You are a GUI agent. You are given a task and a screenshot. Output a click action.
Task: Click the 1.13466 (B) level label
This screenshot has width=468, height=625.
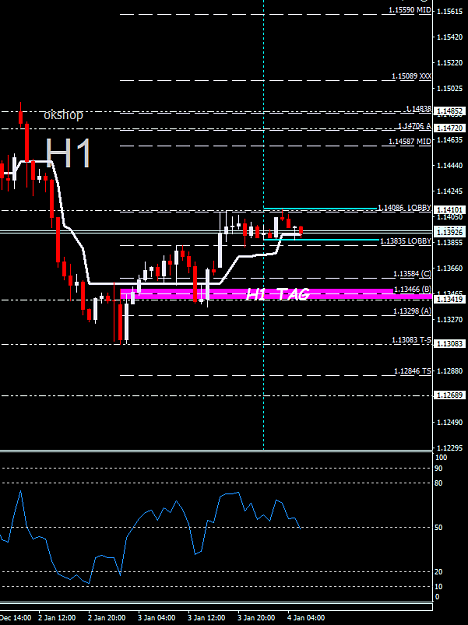[x=412, y=289]
